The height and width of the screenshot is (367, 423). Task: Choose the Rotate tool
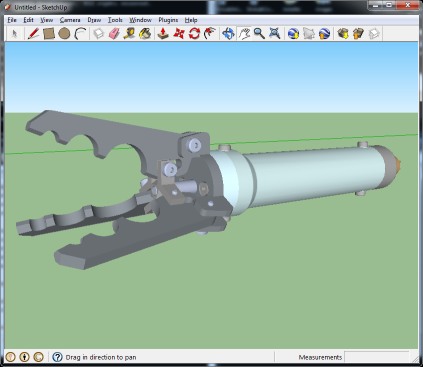point(194,34)
